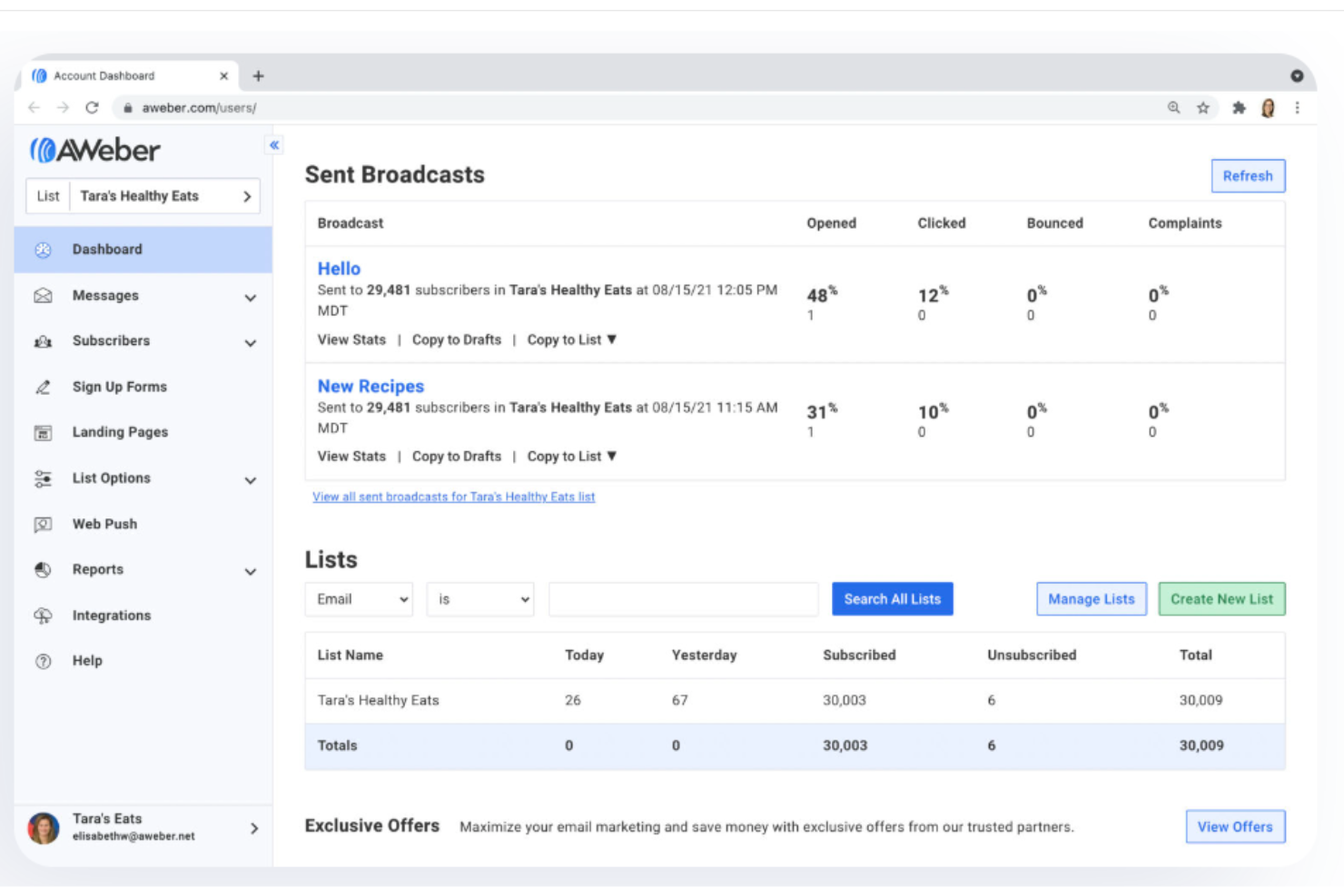Click the Subscribers people icon
This screenshot has width=1344, height=896.
pos(43,341)
